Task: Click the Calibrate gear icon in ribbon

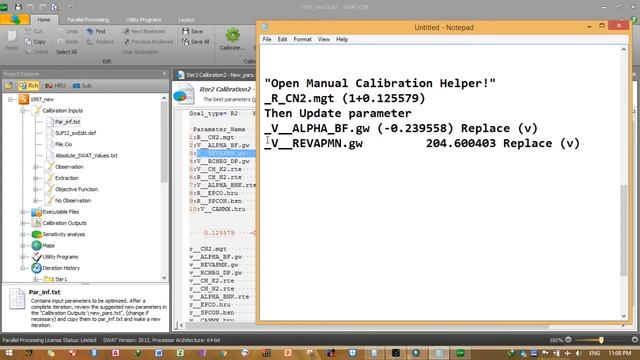Action: click(232, 36)
